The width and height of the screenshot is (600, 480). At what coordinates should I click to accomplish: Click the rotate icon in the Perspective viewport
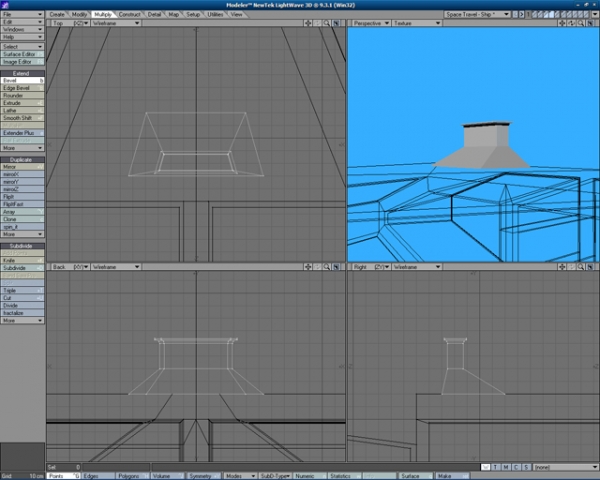click(571, 23)
